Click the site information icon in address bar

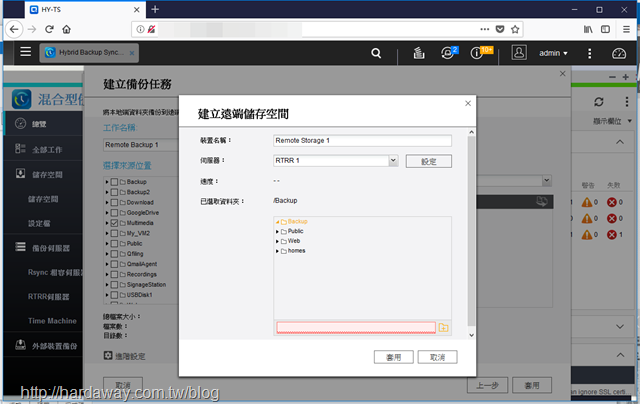[140, 29]
